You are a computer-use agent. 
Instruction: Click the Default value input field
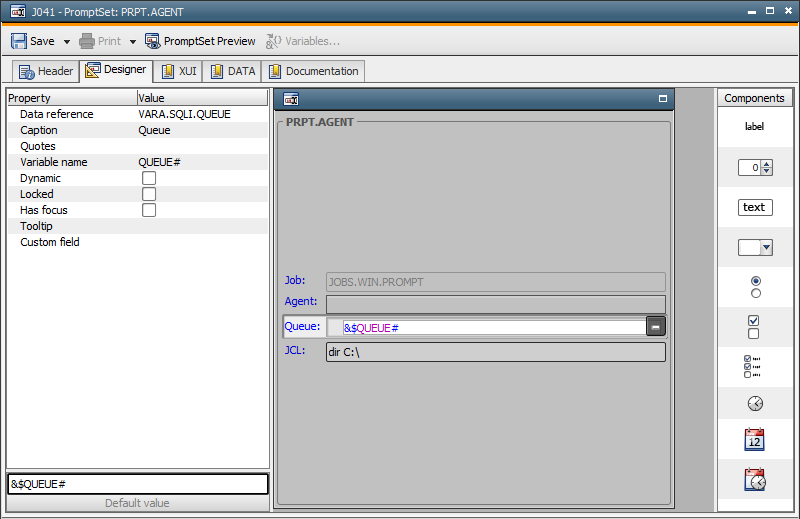click(x=137, y=484)
